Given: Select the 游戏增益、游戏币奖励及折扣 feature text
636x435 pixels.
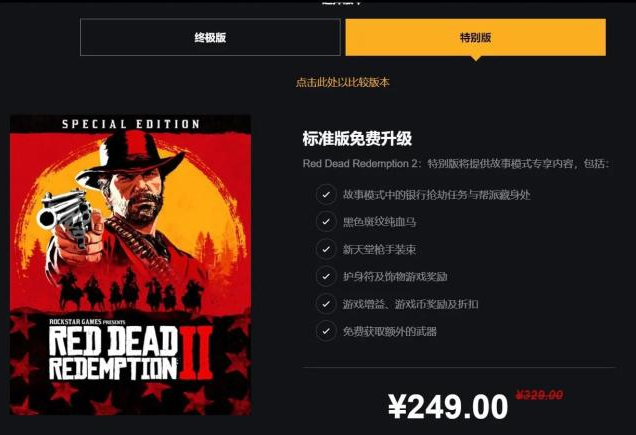Looking at the screenshot, I should 410,304.
